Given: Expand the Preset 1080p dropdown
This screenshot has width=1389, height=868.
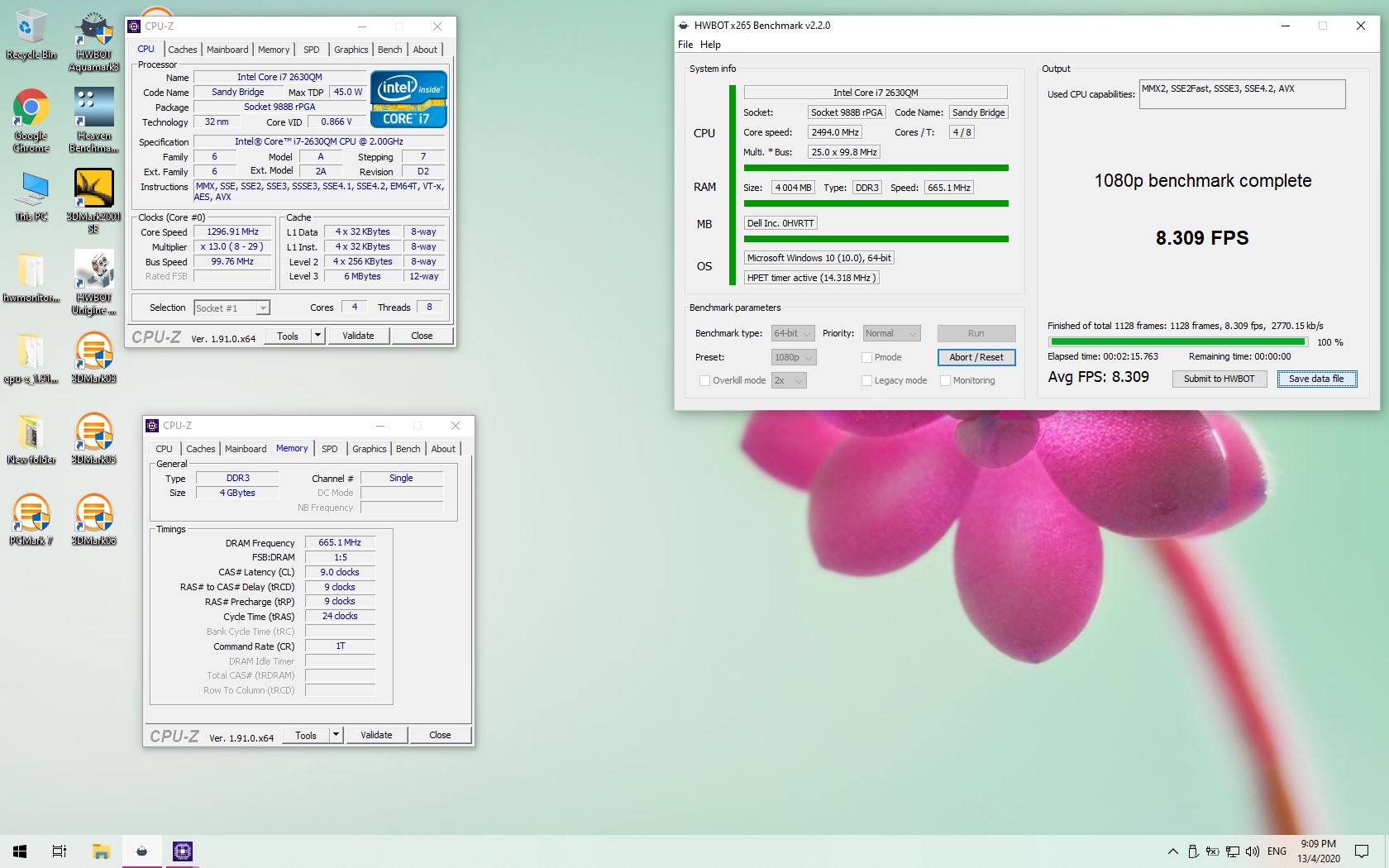Looking at the screenshot, I should [794, 357].
